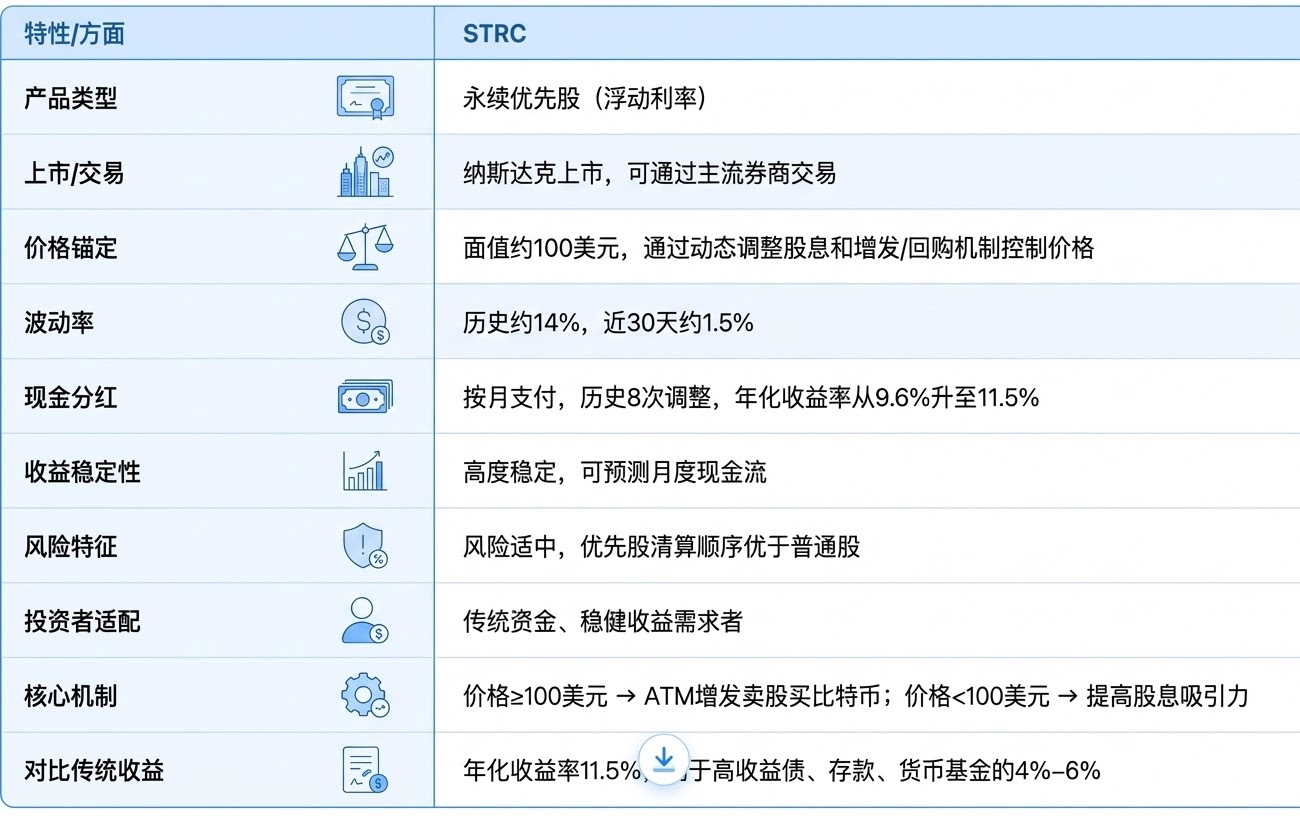Screen dimensions: 1300x816
Task: Click the document icon for 对比传统收益
Action: (x=366, y=770)
